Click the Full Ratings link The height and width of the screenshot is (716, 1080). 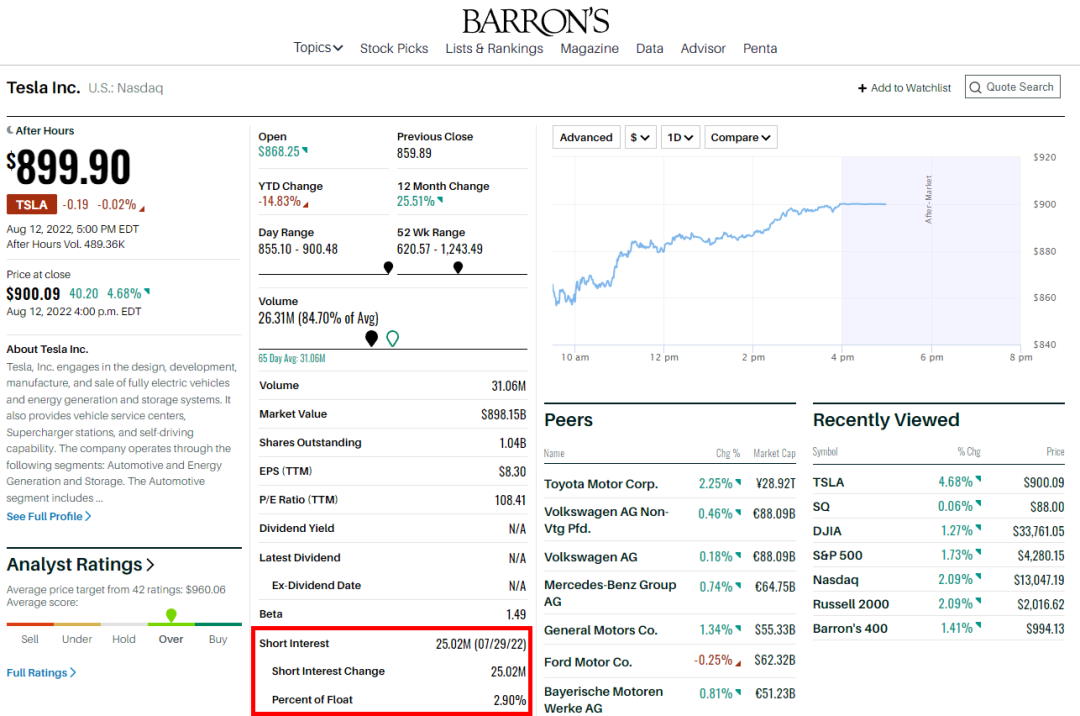[x=38, y=672]
